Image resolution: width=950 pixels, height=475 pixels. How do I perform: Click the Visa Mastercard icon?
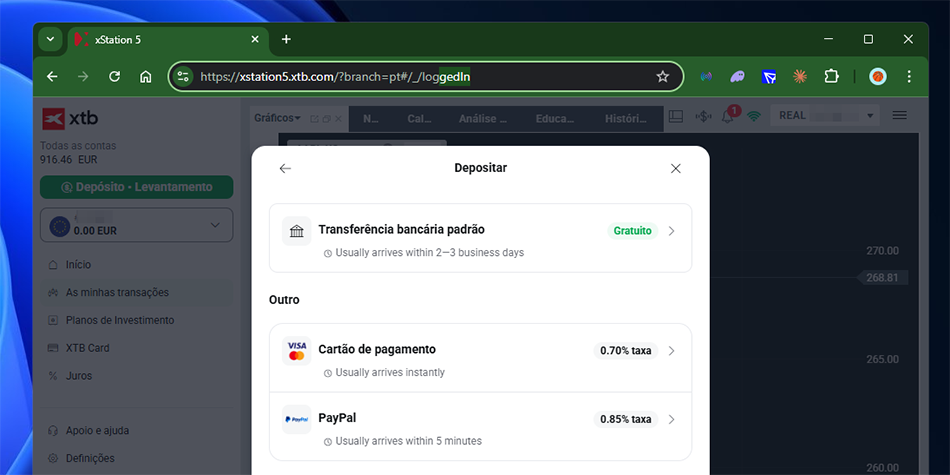tap(297, 351)
